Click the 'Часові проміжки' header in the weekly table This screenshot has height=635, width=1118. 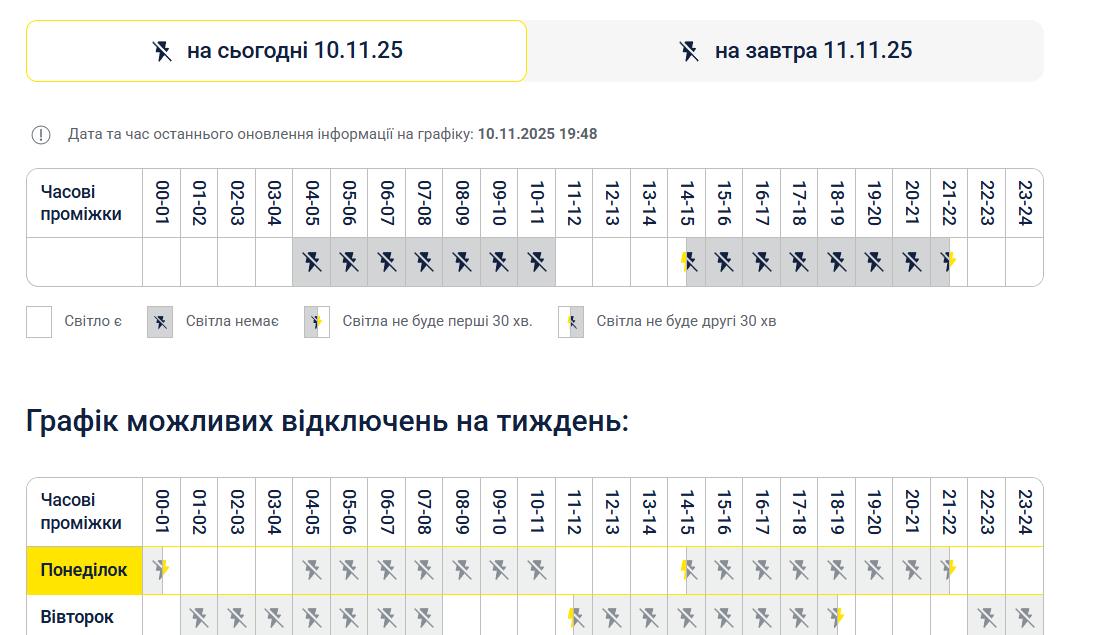click(81, 512)
